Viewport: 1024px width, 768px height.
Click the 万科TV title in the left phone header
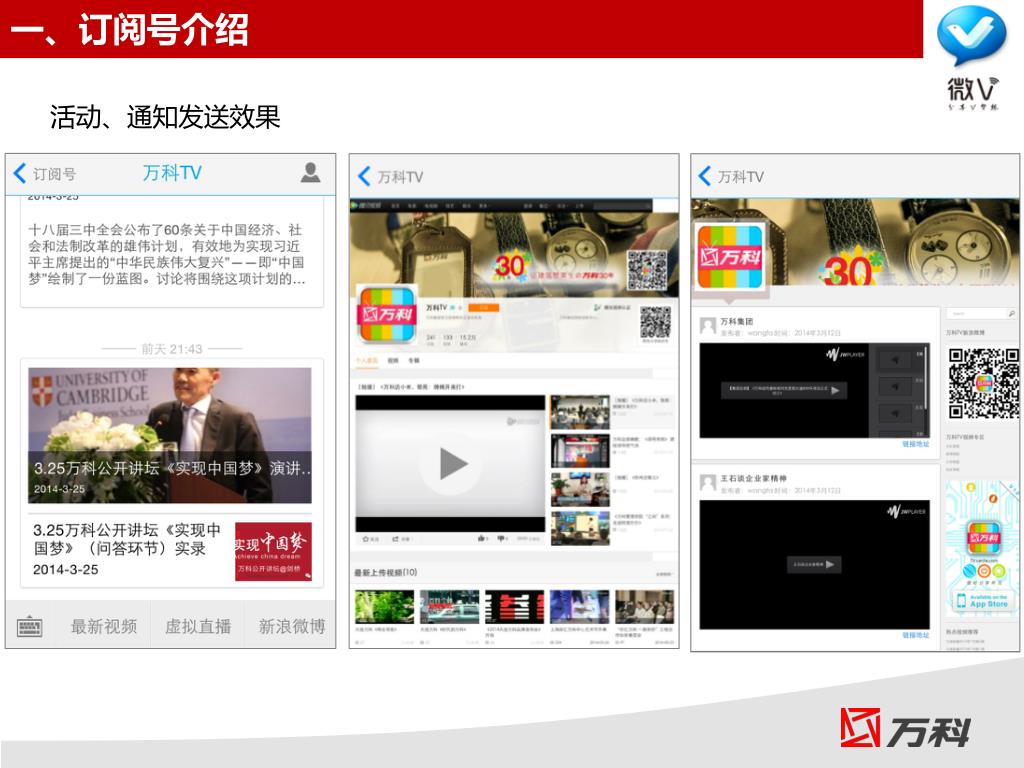(172, 172)
